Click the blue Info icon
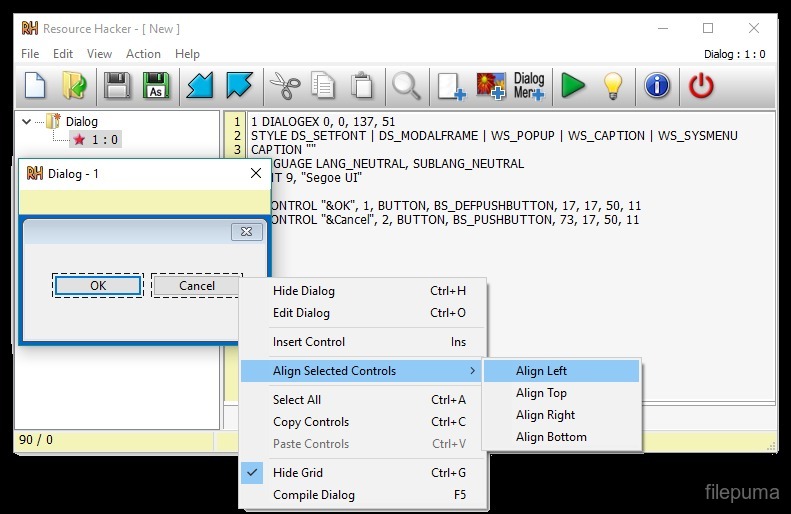The width and height of the screenshot is (791, 514). pyautogui.click(x=657, y=86)
